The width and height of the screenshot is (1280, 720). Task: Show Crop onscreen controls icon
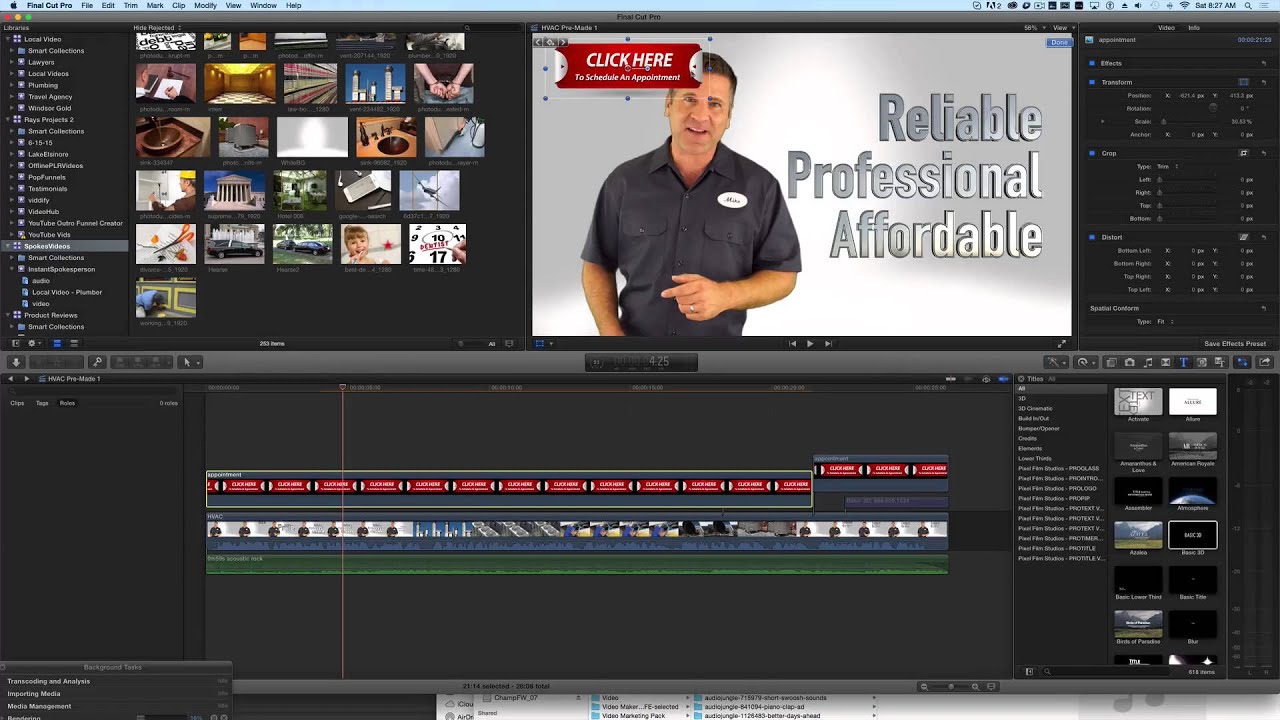[1244, 153]
